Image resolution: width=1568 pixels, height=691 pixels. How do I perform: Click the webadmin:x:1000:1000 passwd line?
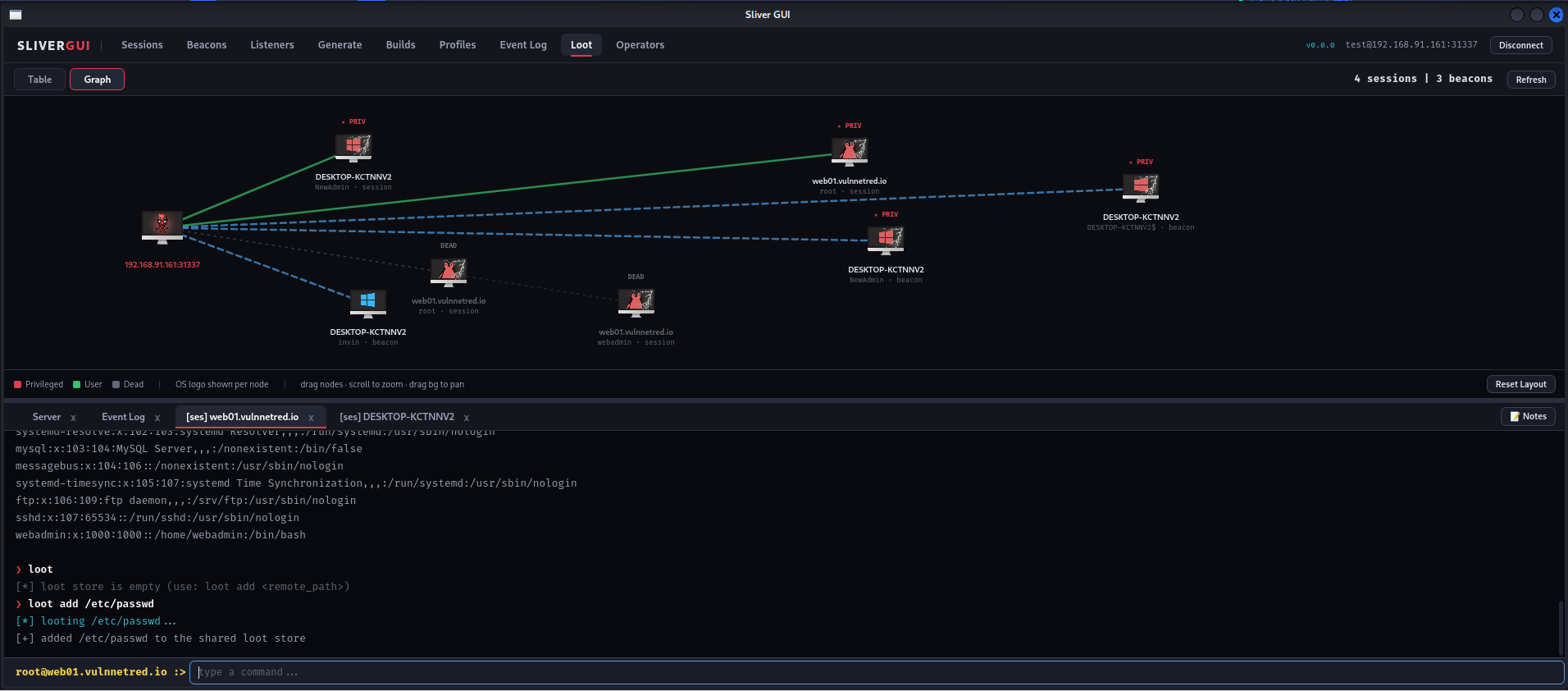tap(161, 535)
